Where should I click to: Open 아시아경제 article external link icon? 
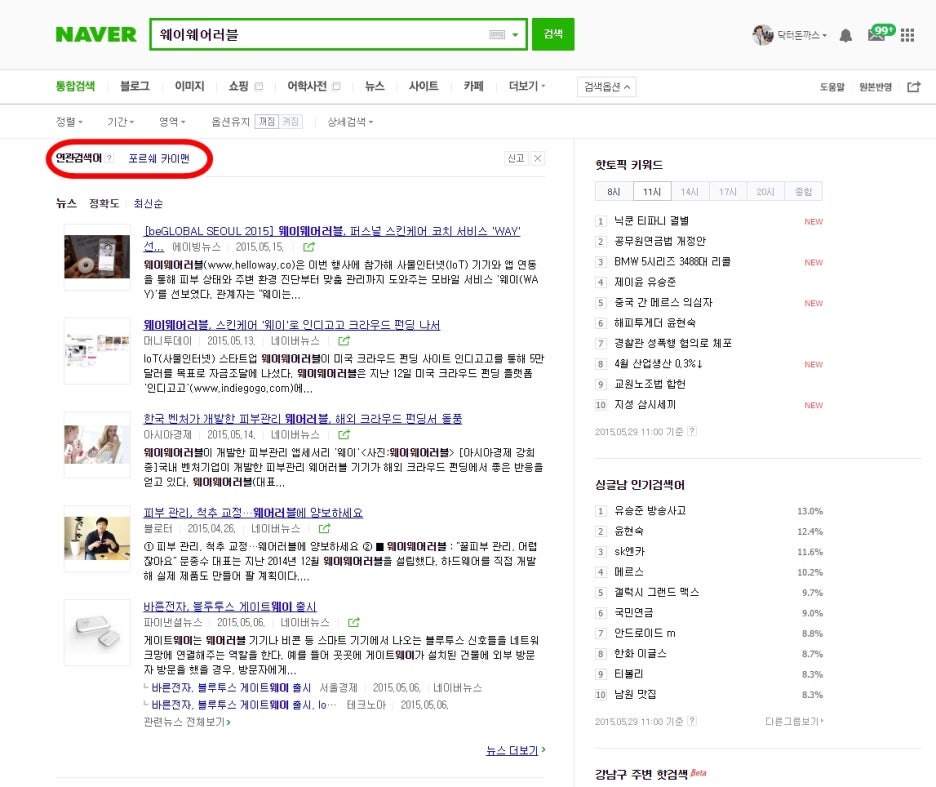(344, 435)
